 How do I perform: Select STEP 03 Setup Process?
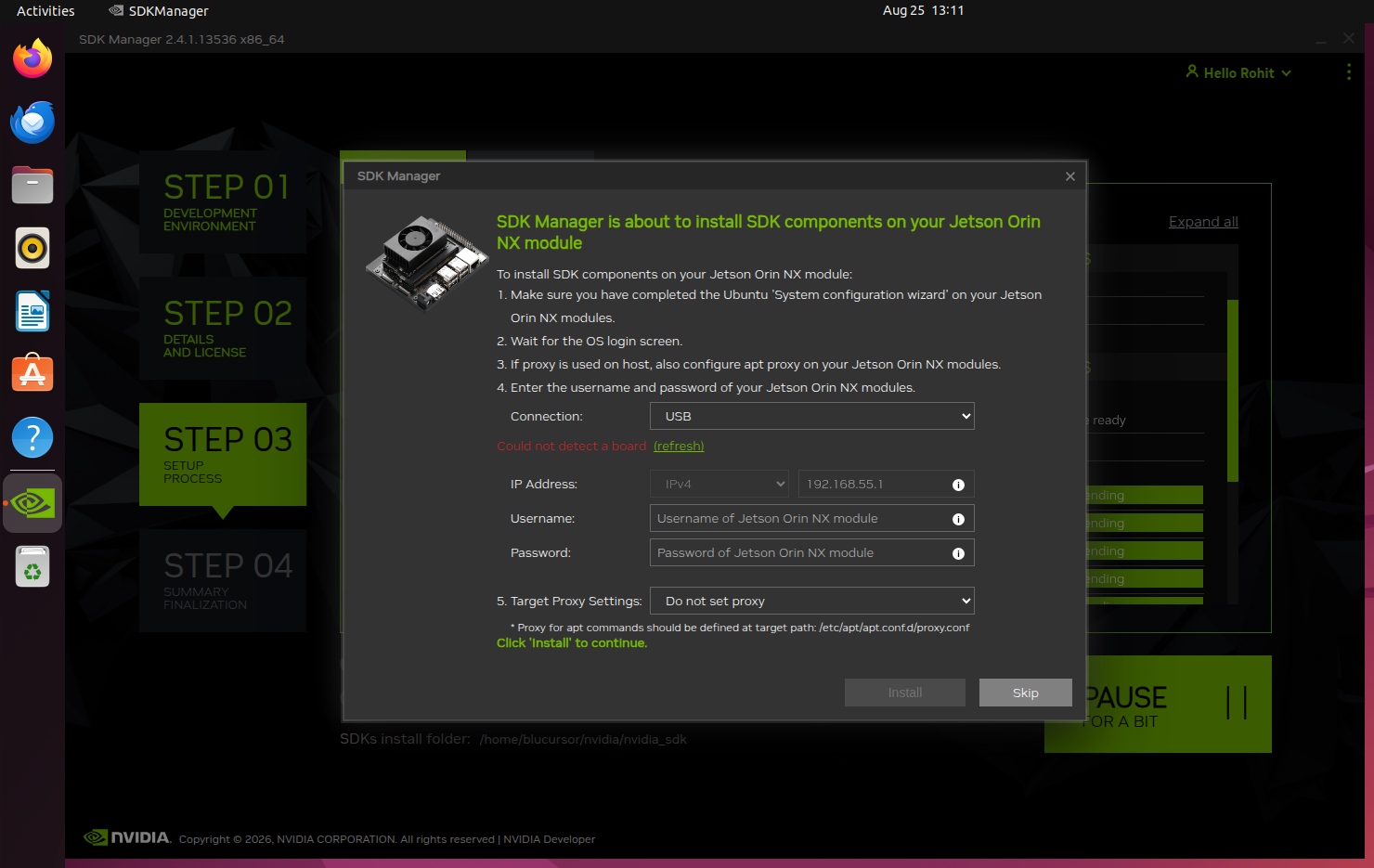[x=223, y=454]
